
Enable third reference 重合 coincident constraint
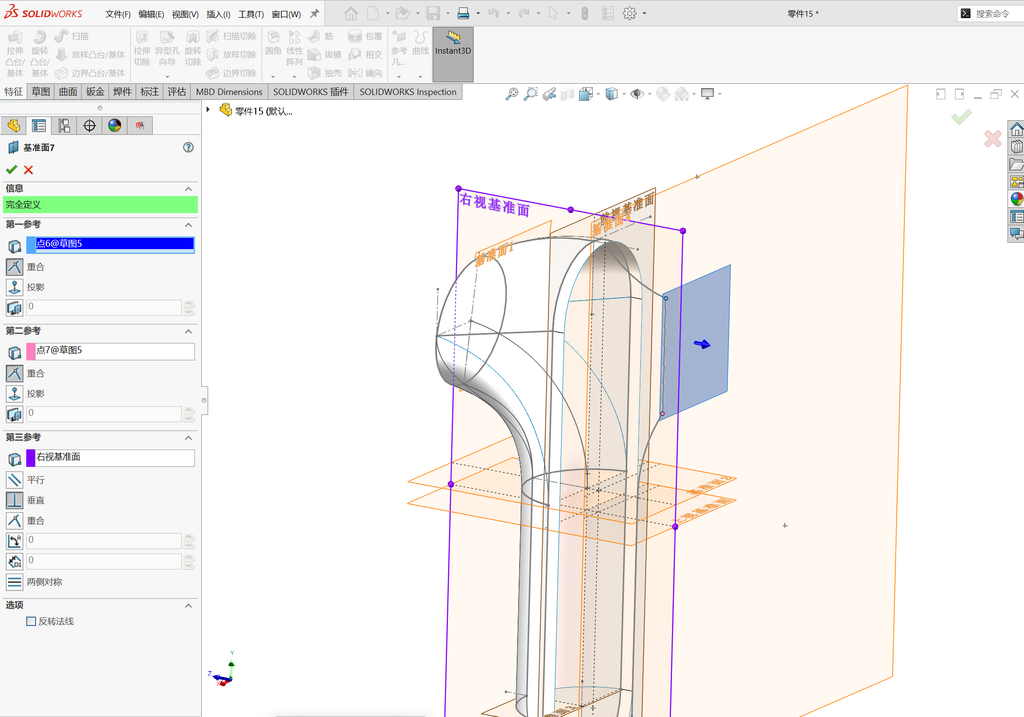[14, 520]
